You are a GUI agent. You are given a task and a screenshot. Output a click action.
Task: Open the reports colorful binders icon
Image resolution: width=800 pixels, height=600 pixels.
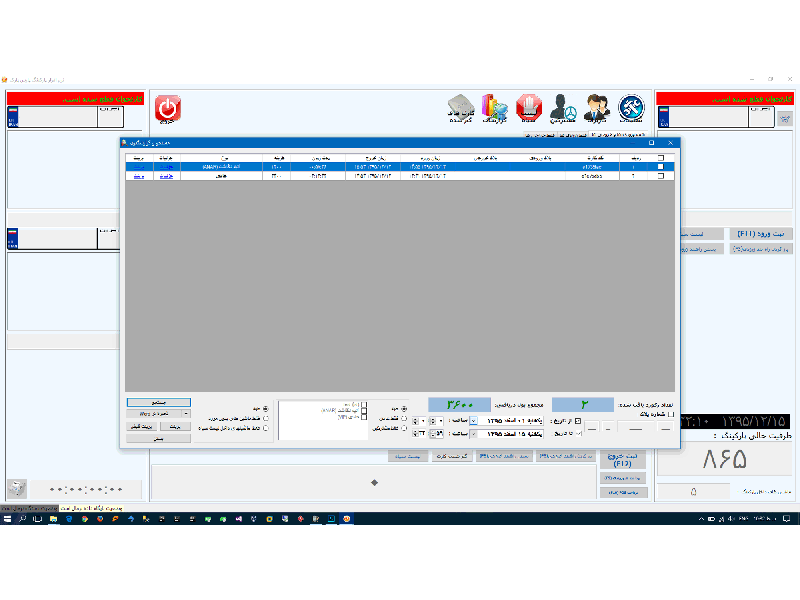pyautogui.click(x=495, y=108)
